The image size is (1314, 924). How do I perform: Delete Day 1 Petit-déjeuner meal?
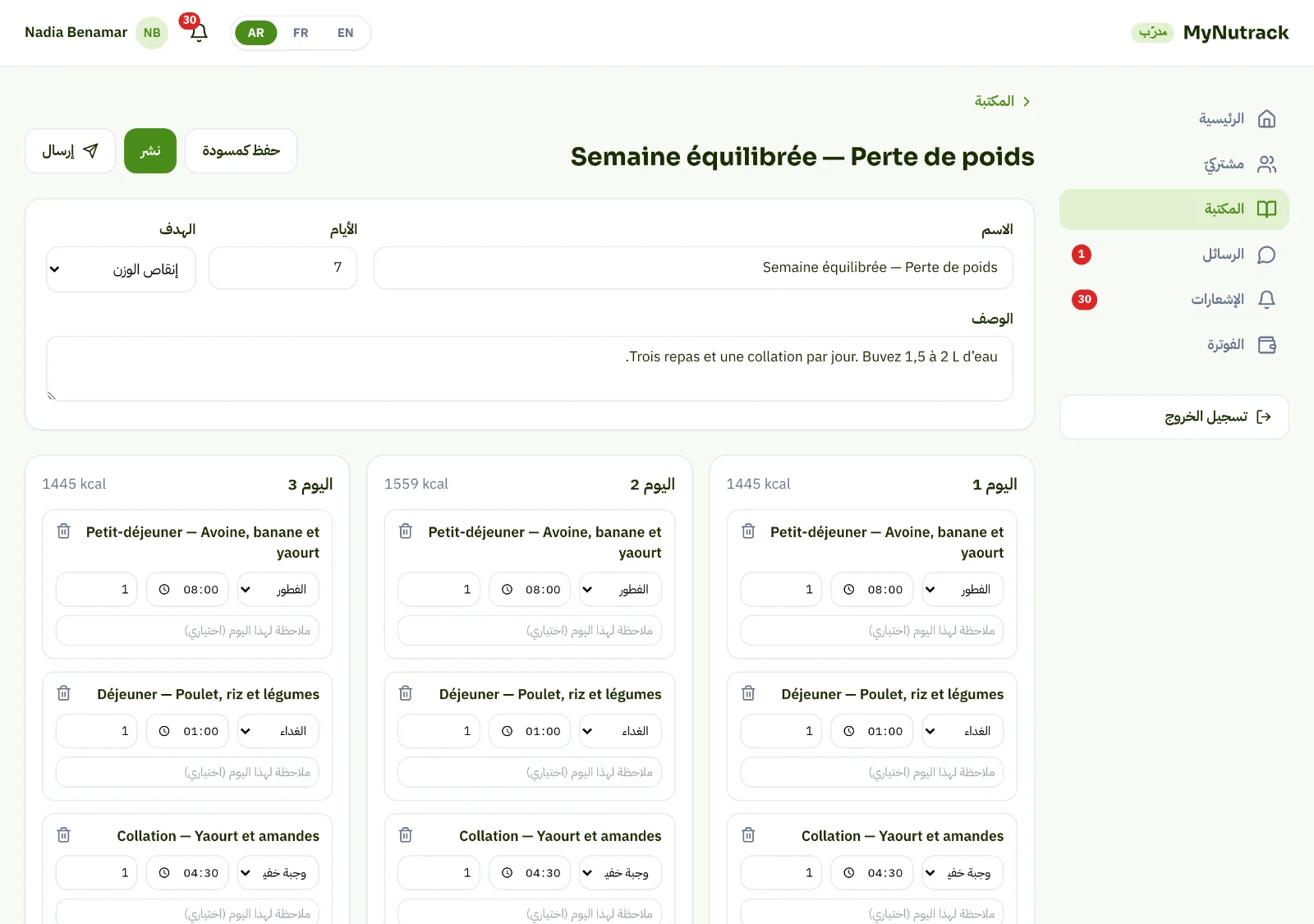pos(748,531)
